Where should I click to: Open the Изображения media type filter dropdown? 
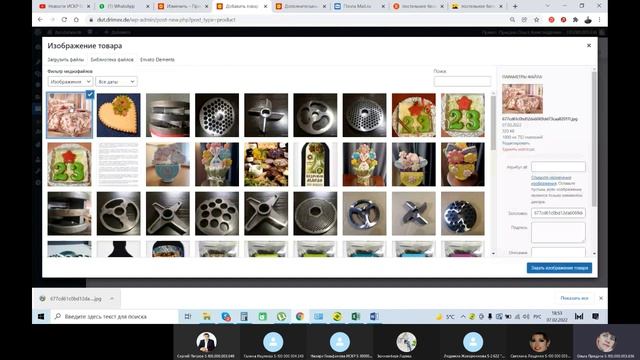pos(70,82)
